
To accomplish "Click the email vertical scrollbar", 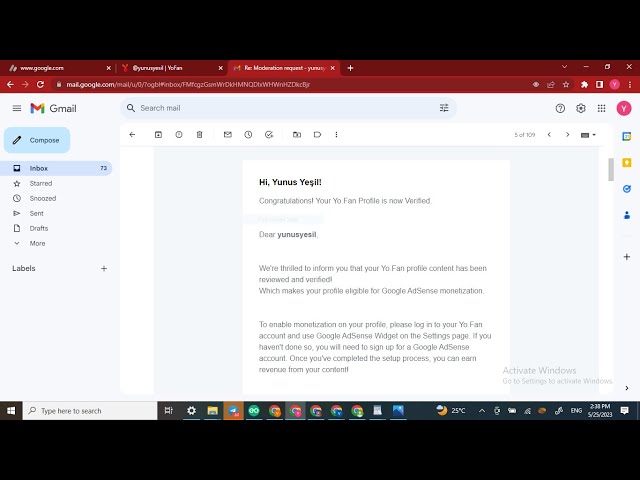I will pyautogui.click(x=611, y=169).
